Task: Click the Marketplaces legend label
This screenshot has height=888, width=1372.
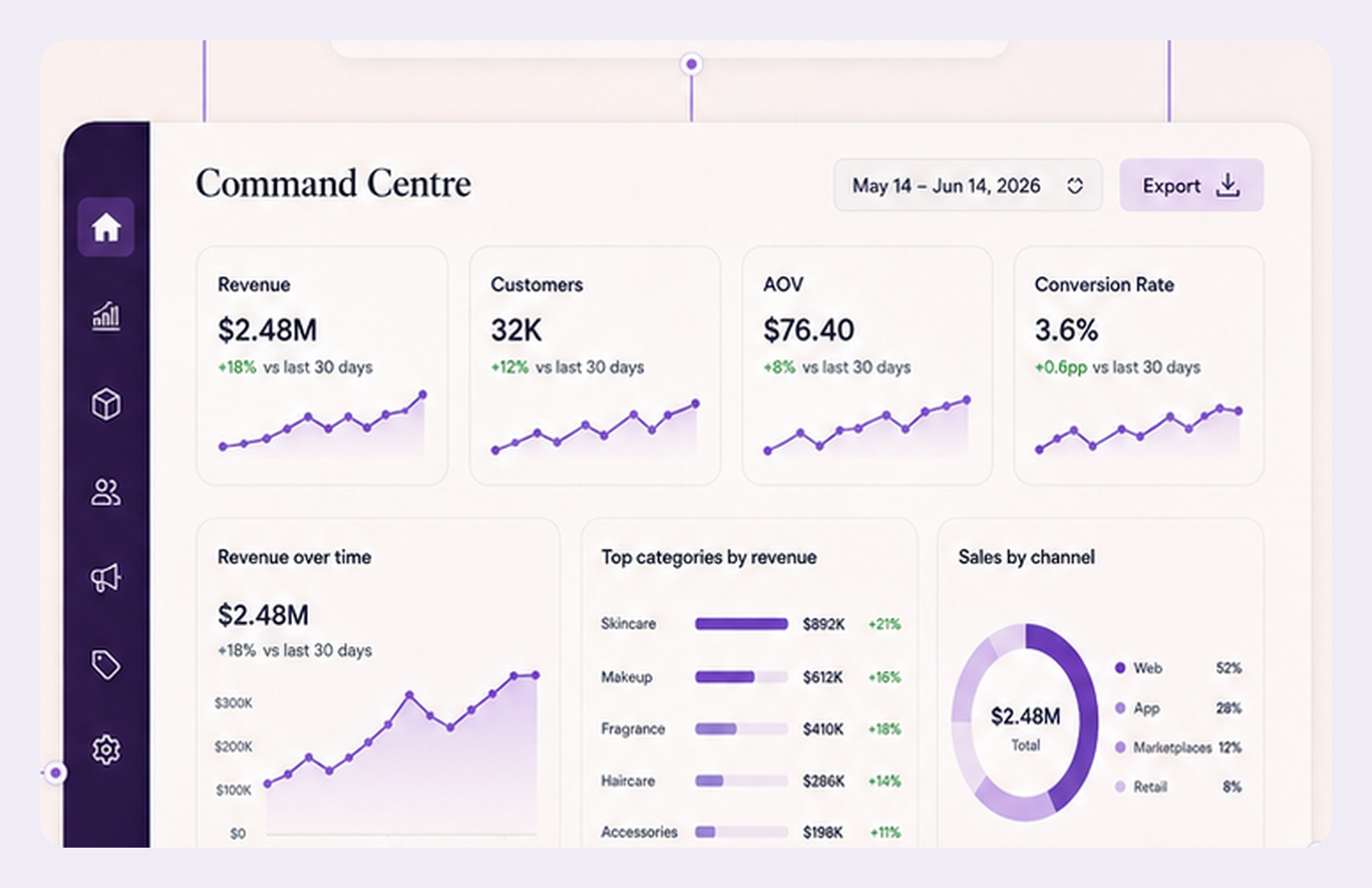Action: tap(1172, 748)
